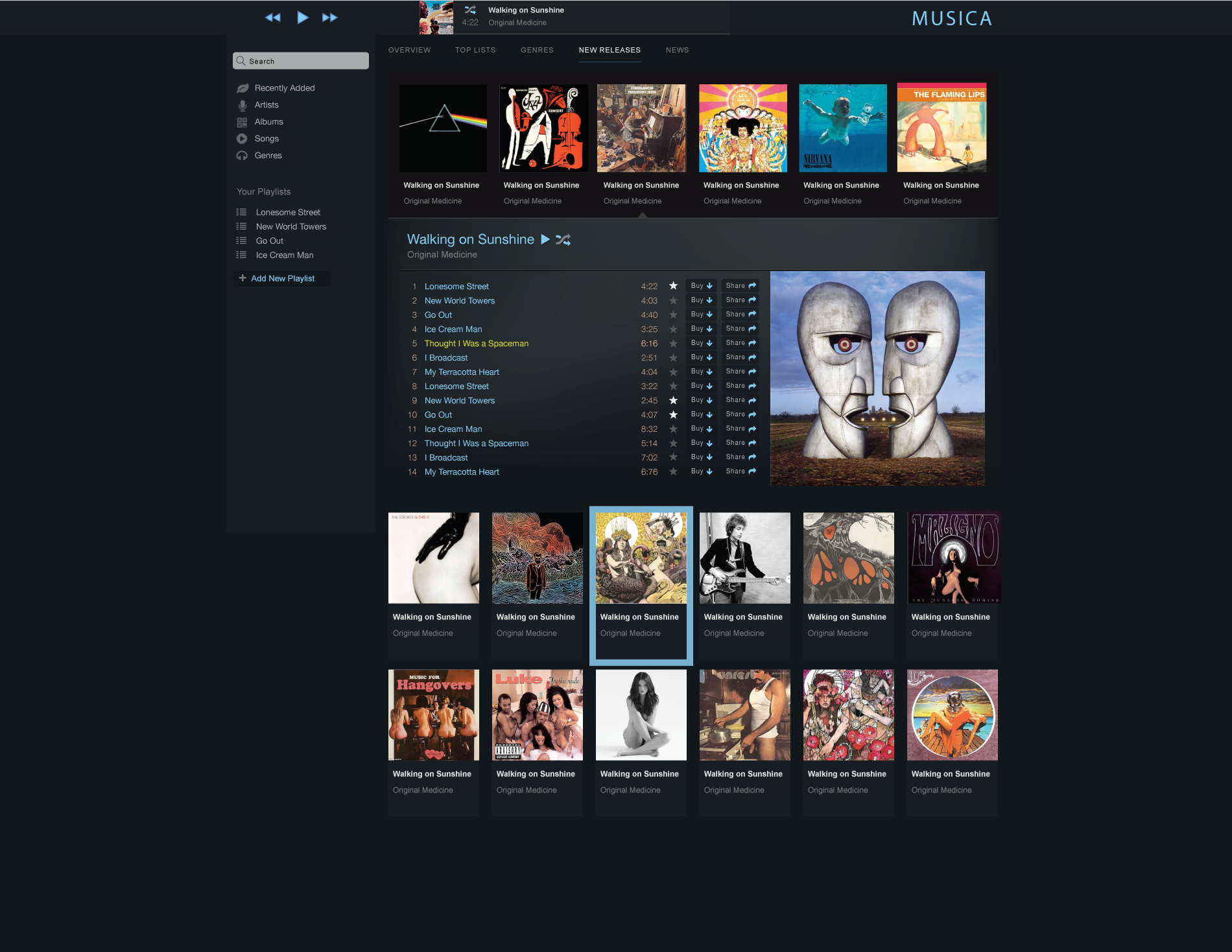
Task: Open the Genres headphones icon
Action: point(243,156)
